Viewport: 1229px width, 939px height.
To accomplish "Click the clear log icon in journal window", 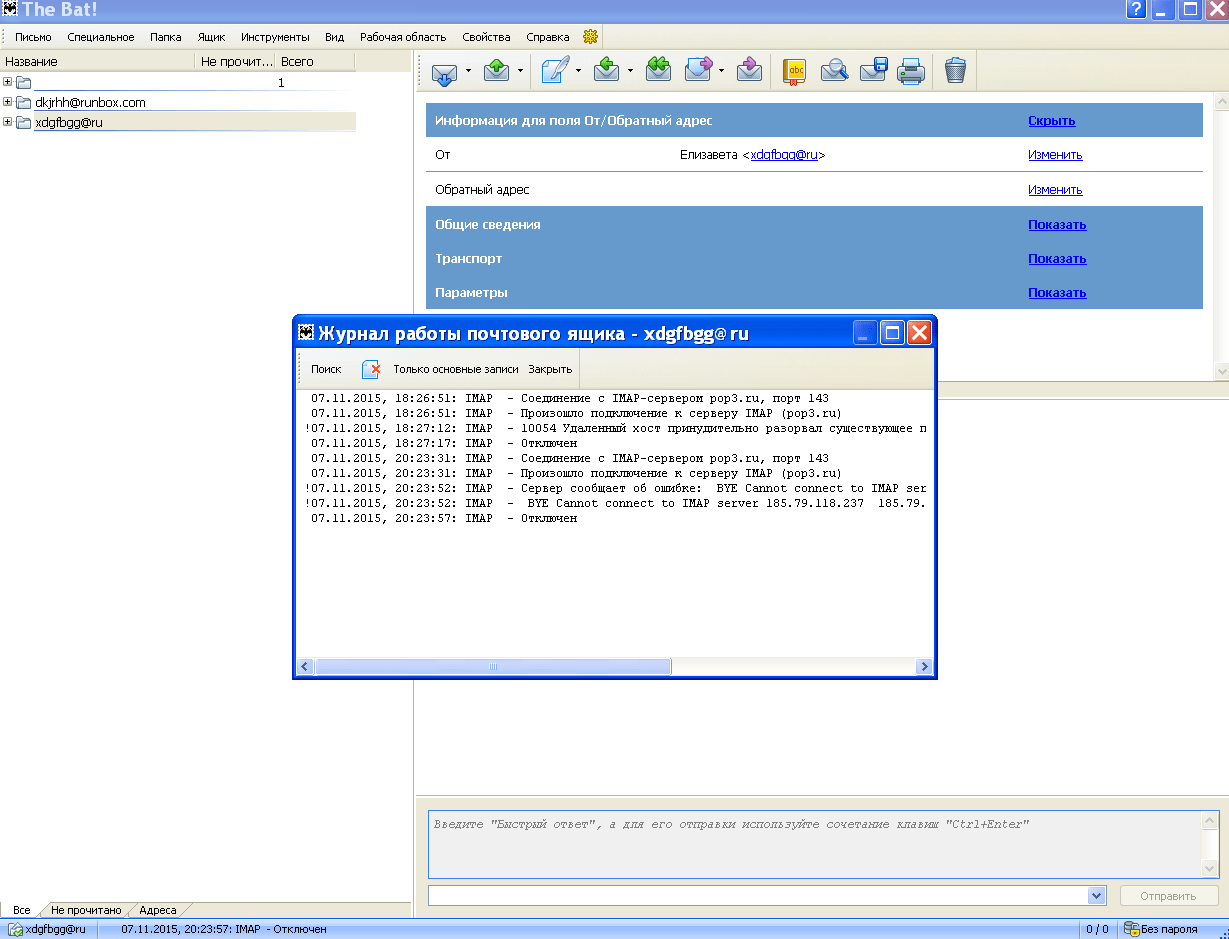I will [371, 369].
